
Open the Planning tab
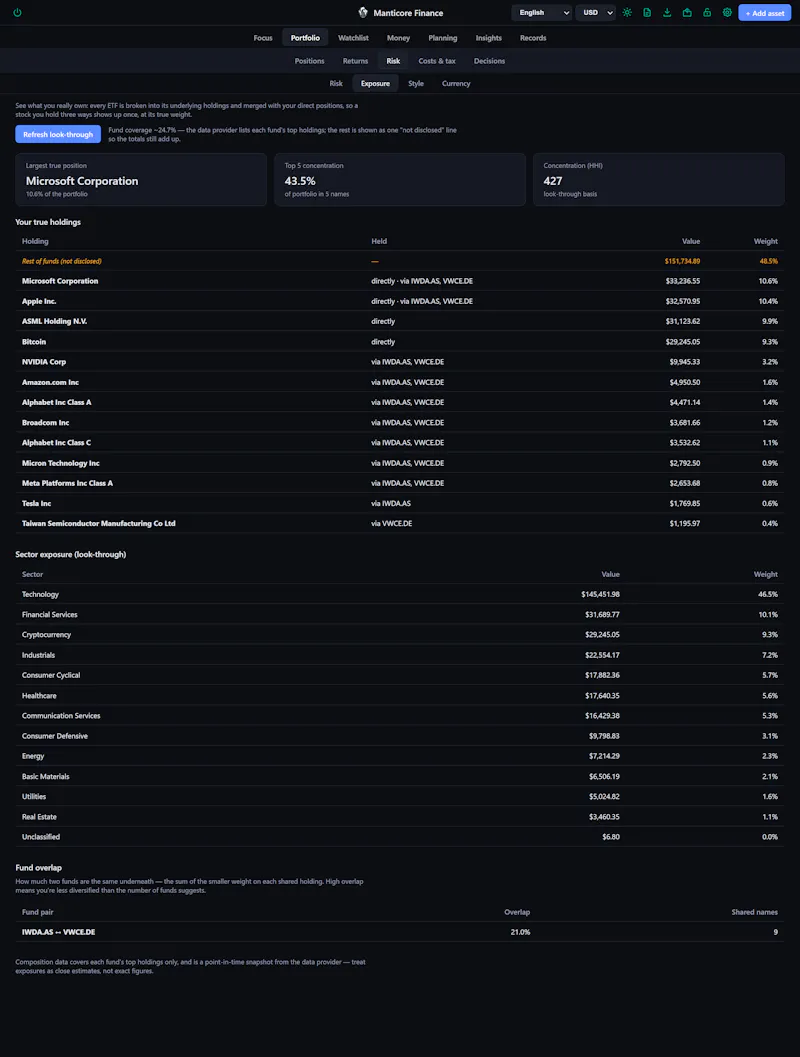443,38
